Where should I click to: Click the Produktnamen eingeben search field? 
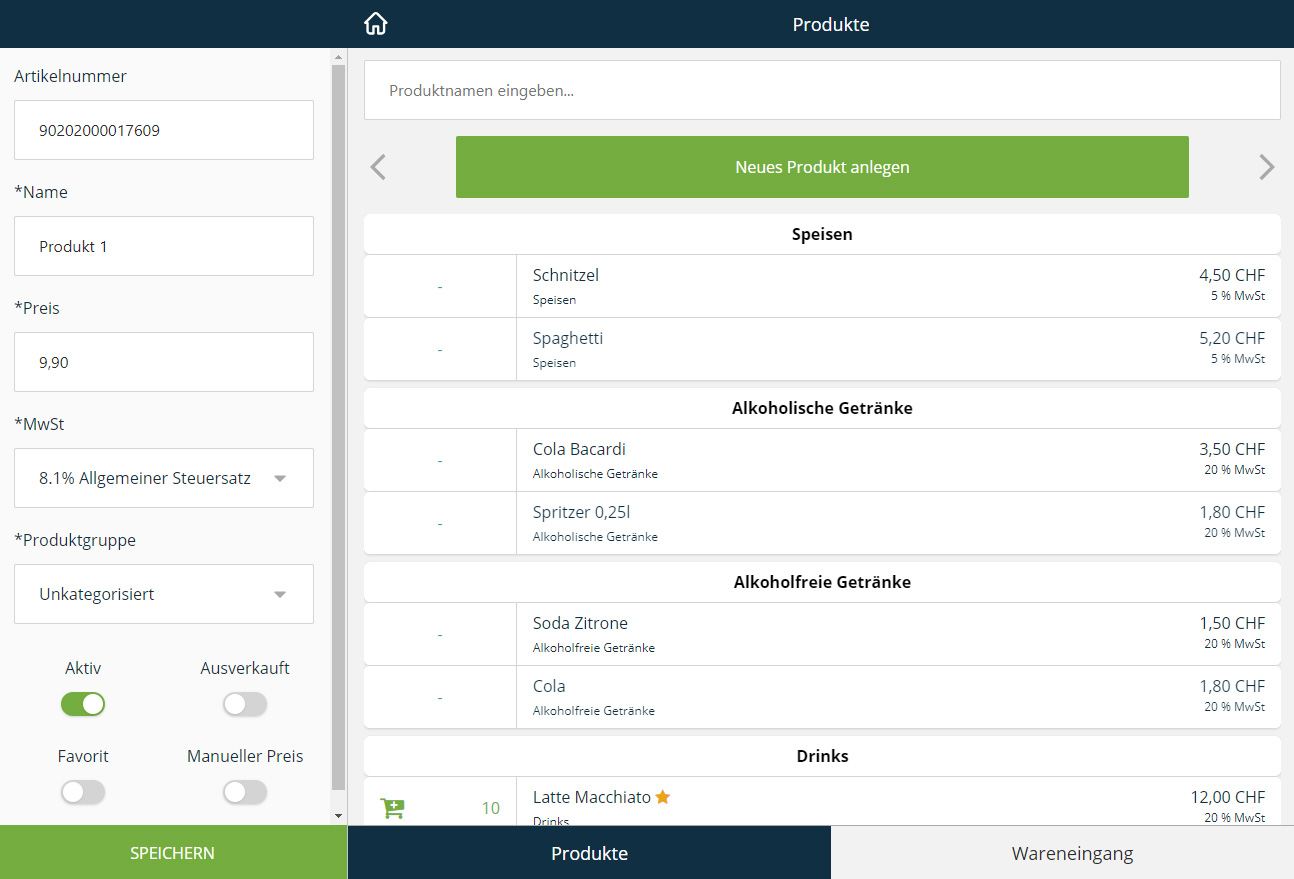coord(822,90)
